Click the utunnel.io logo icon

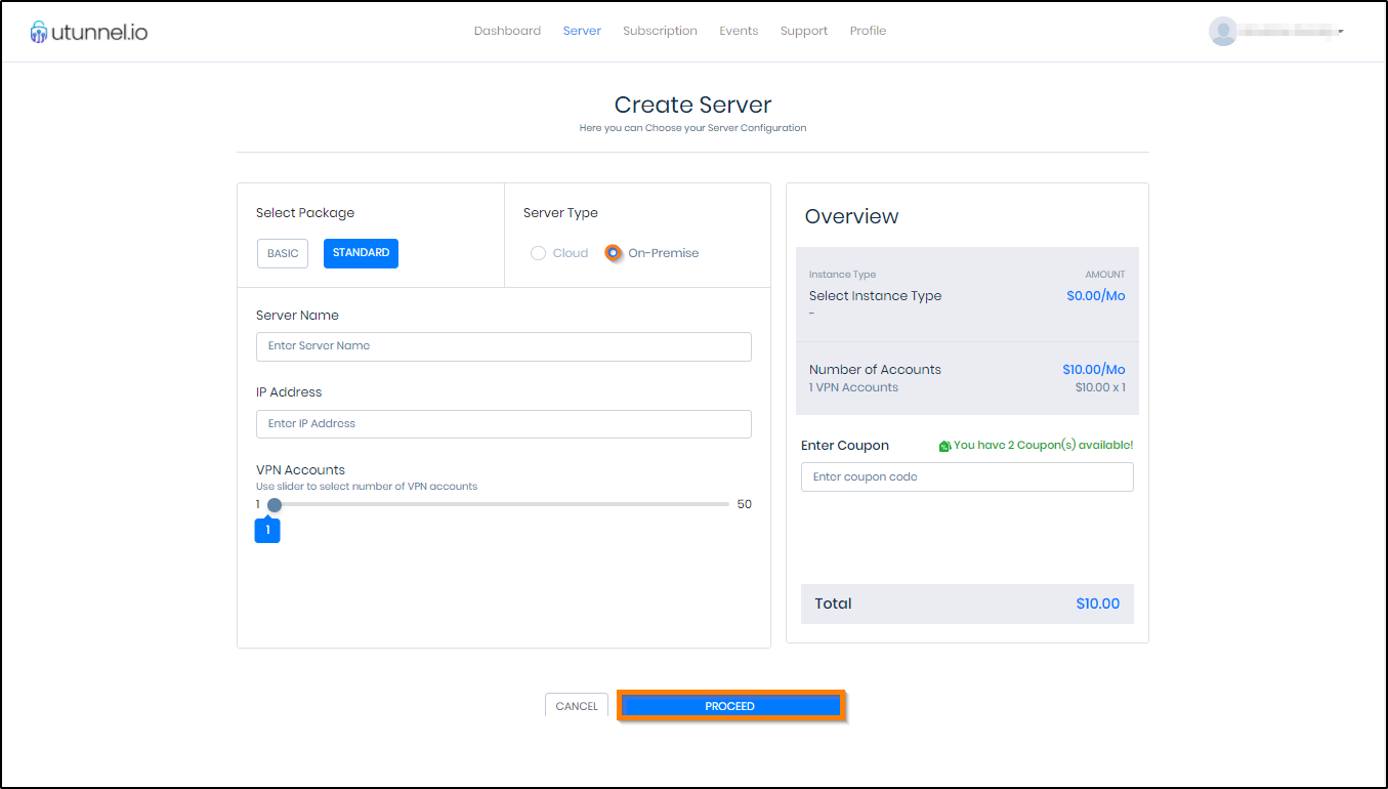pyautogui.click(x=39, y=32)
